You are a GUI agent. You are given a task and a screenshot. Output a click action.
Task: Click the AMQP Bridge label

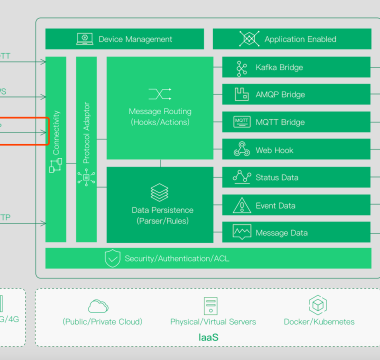point(280,95)
